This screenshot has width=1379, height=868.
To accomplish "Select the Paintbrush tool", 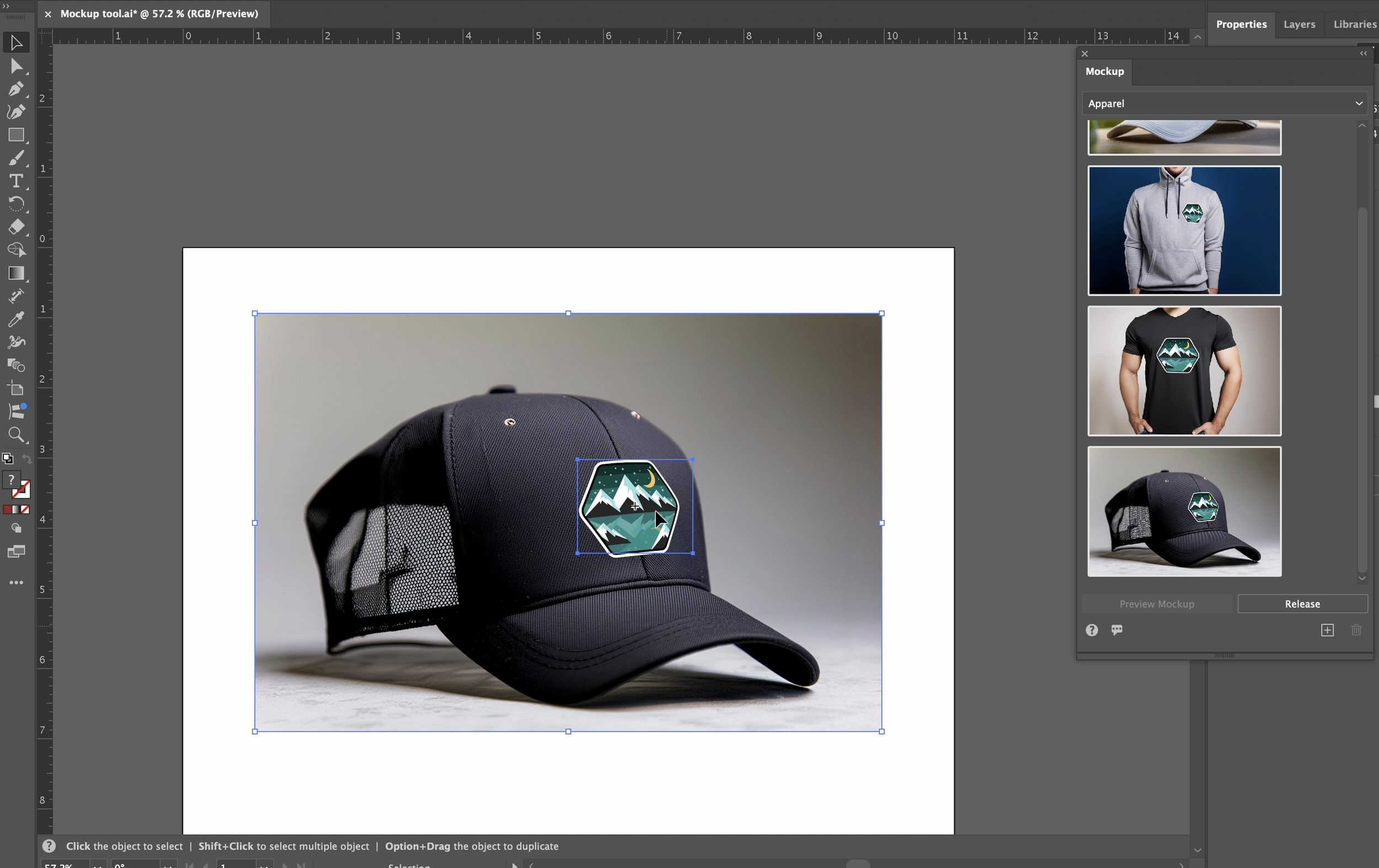I will [16, 158].
